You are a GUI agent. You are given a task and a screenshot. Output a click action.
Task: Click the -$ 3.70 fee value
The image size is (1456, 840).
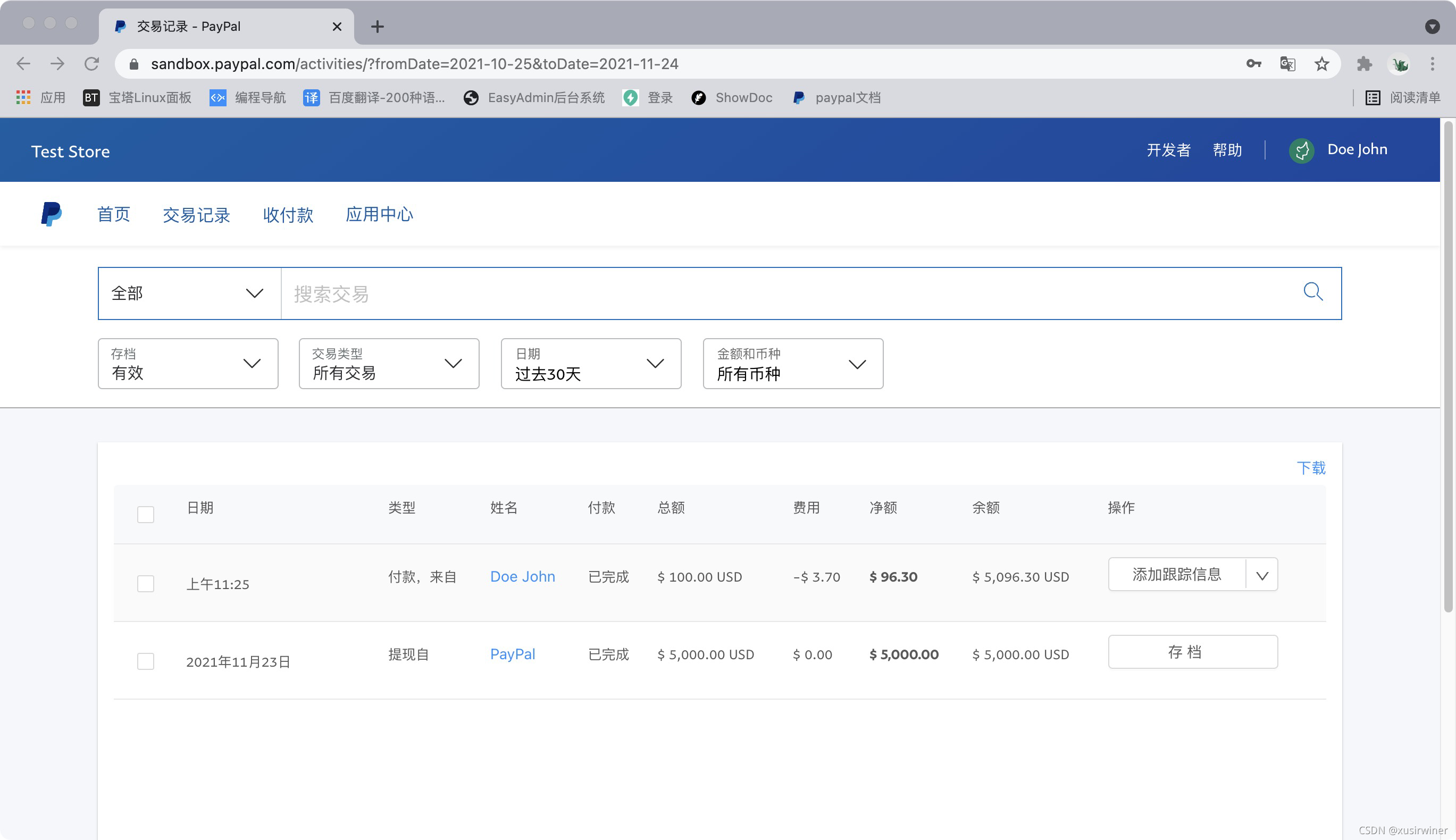coord(817,576)
